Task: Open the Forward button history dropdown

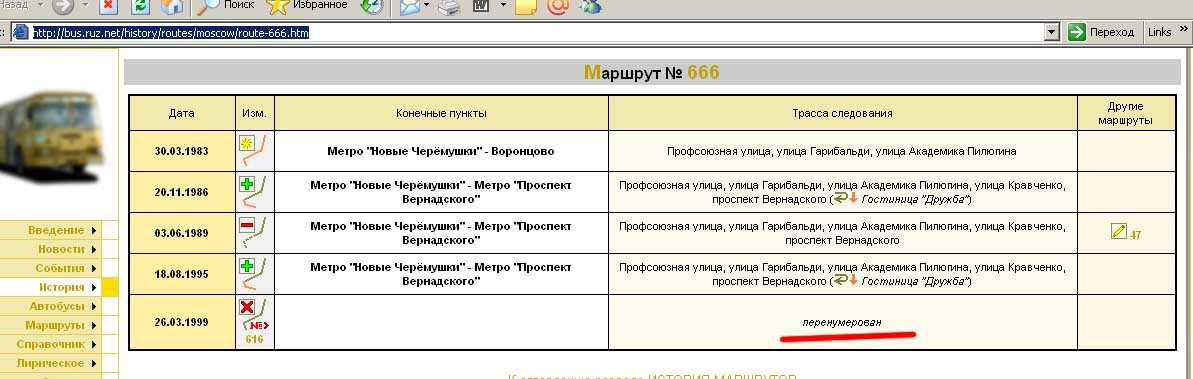Action: [x=85, y=6]
